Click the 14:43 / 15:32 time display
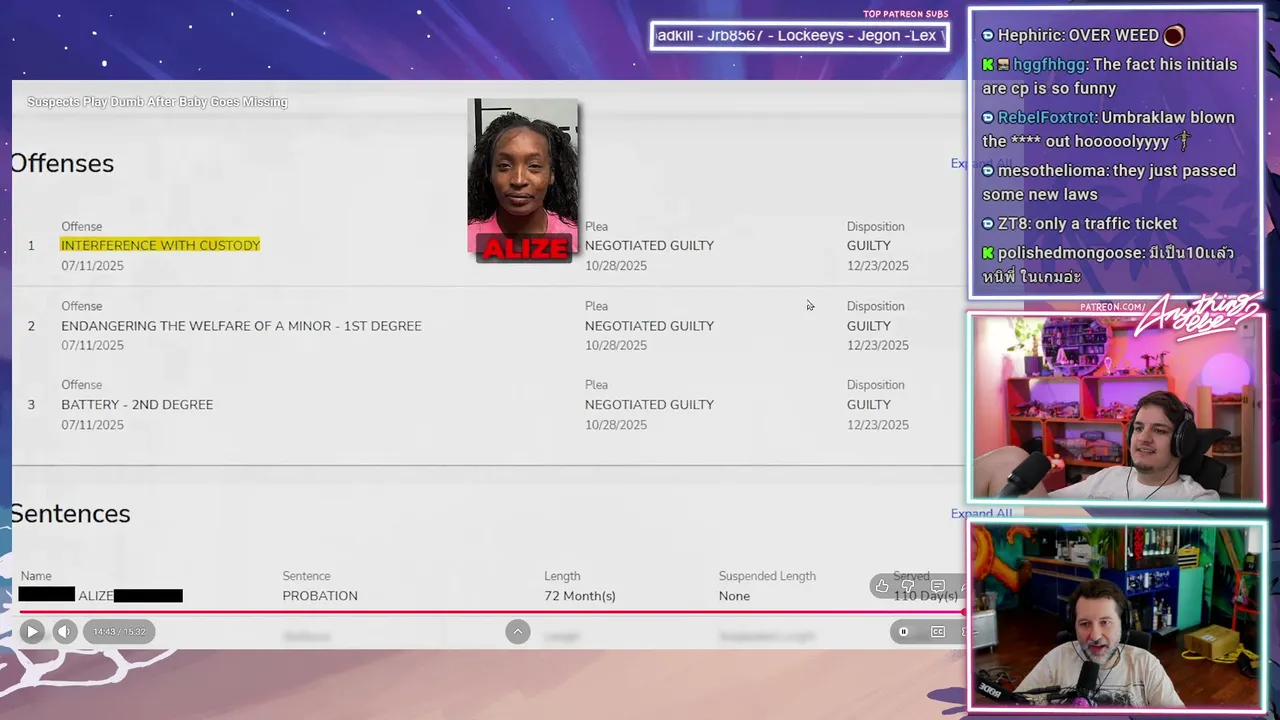The image size is (1280, 720). [x=120, y=631]
